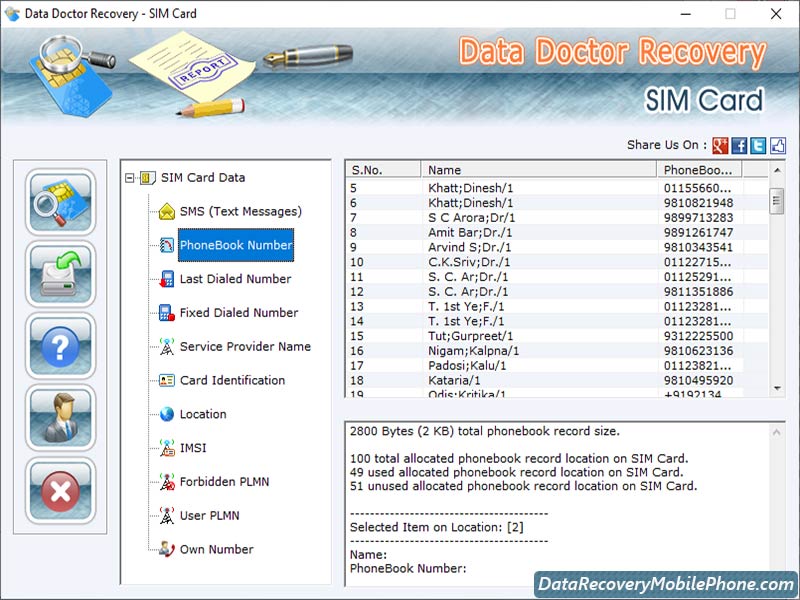Exit the program via red cross icon

click(x=60, y=491)
